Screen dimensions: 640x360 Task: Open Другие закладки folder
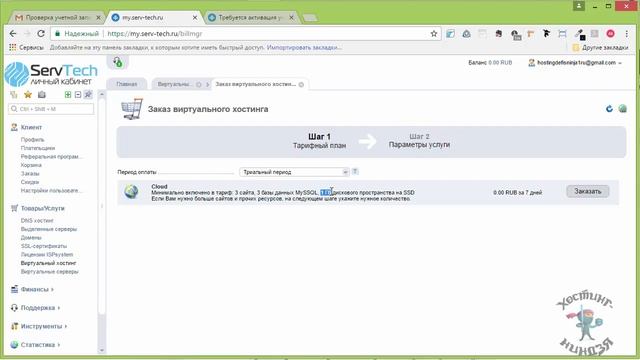[x=600, y=48]
